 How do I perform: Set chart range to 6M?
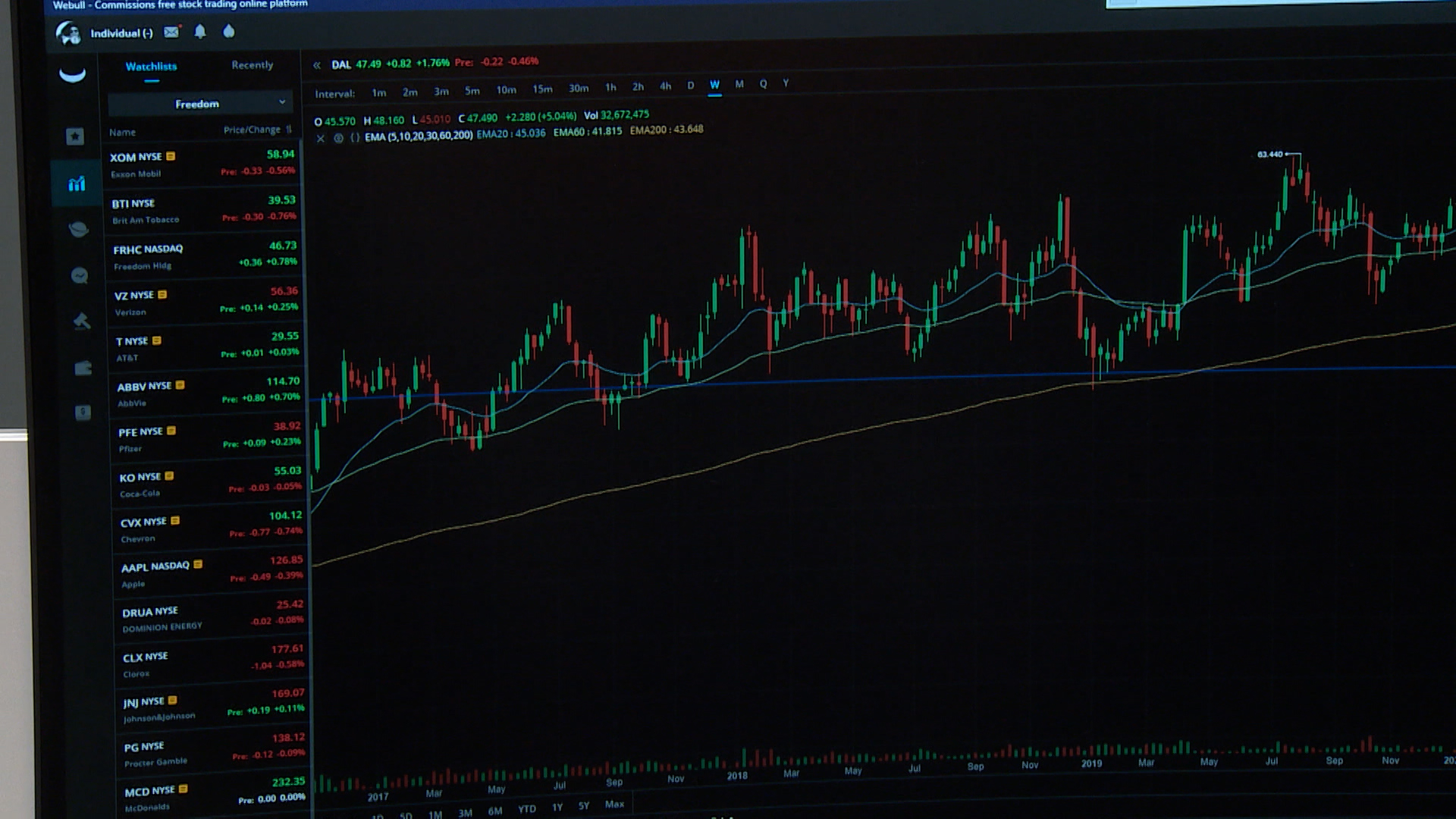[495, 811]
